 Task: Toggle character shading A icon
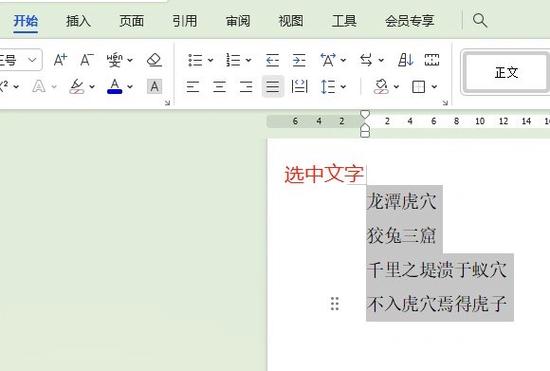[x=154, y=86]
